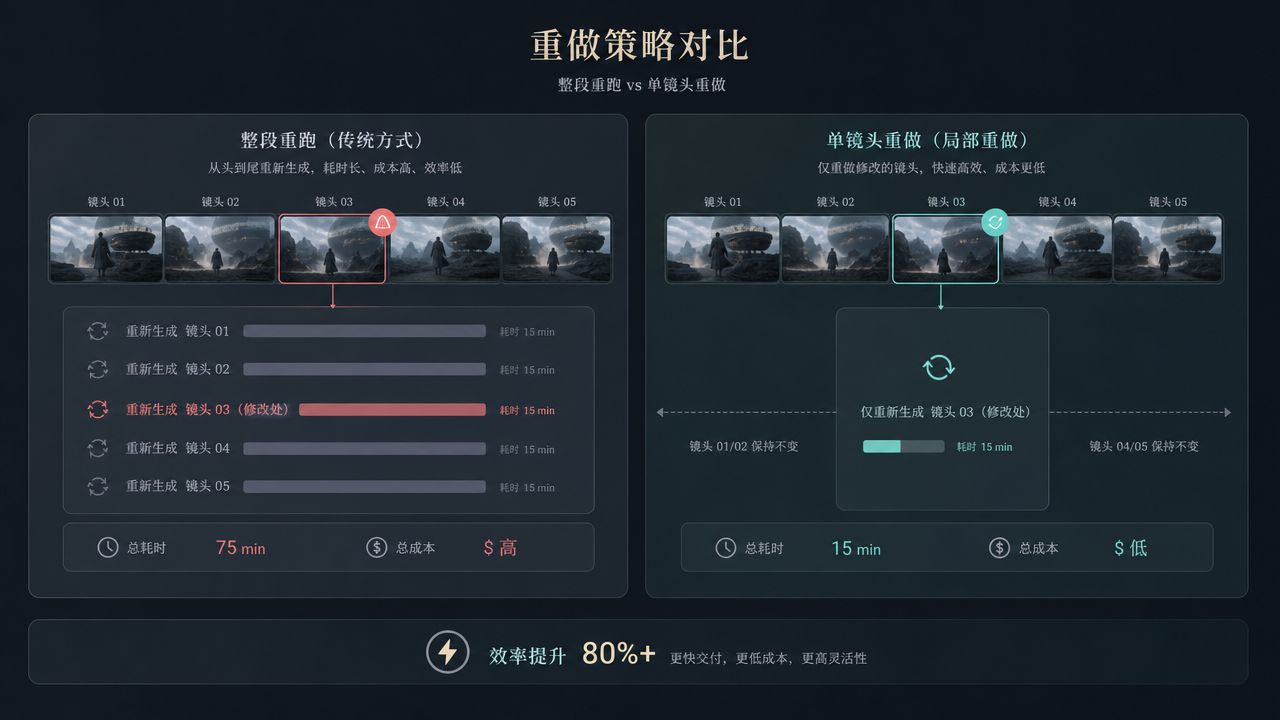The height and width of the screenshot is (720, 1280).
Task: Click the 镜头 01/02 保持不变 label
Action: point(744,446)
